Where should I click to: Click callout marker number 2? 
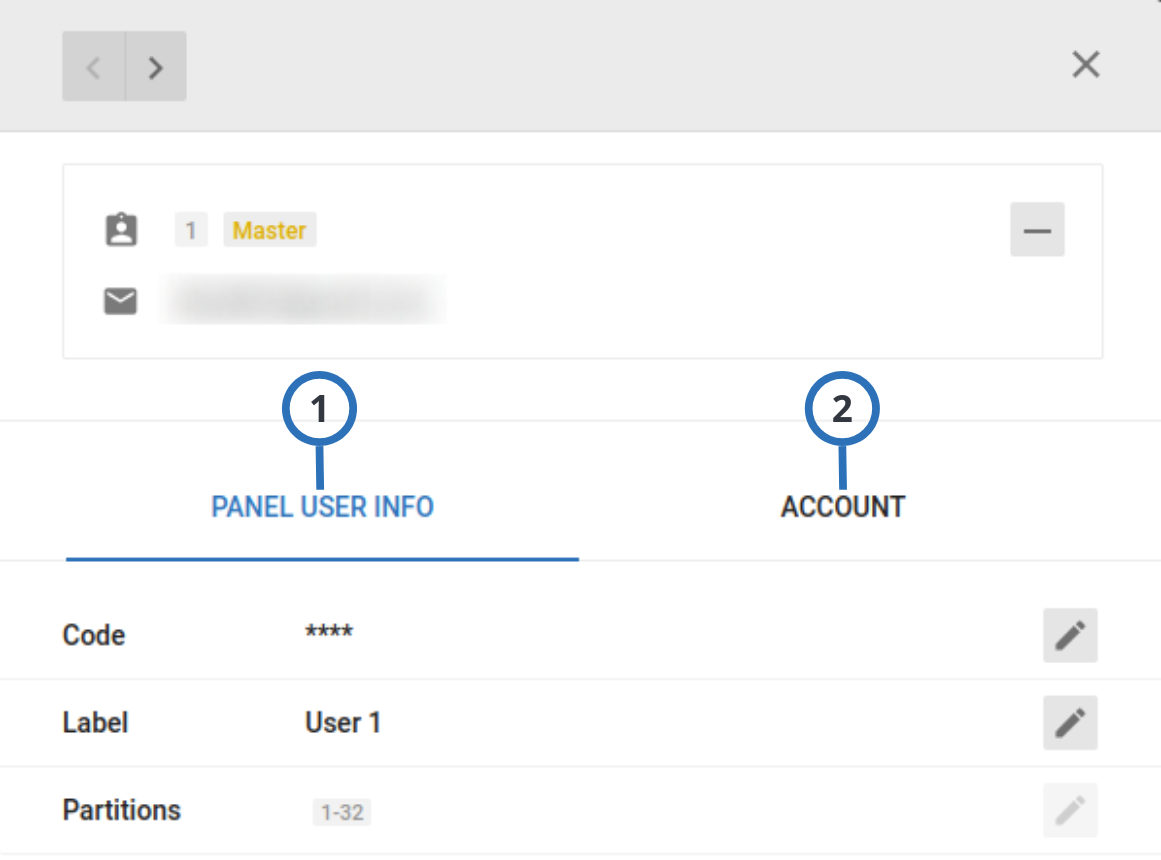point(842,410)
